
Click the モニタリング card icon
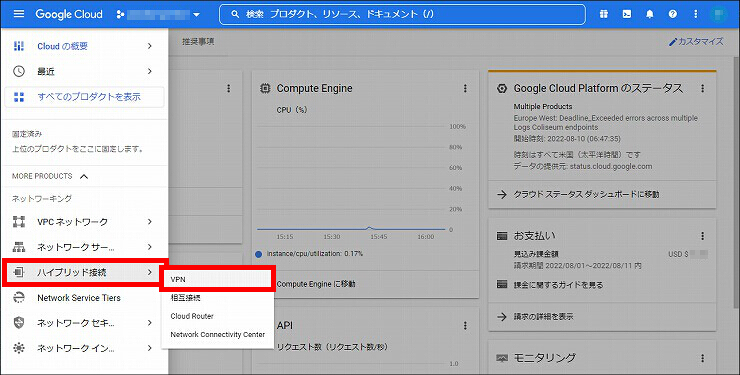[x=502, y=358]
